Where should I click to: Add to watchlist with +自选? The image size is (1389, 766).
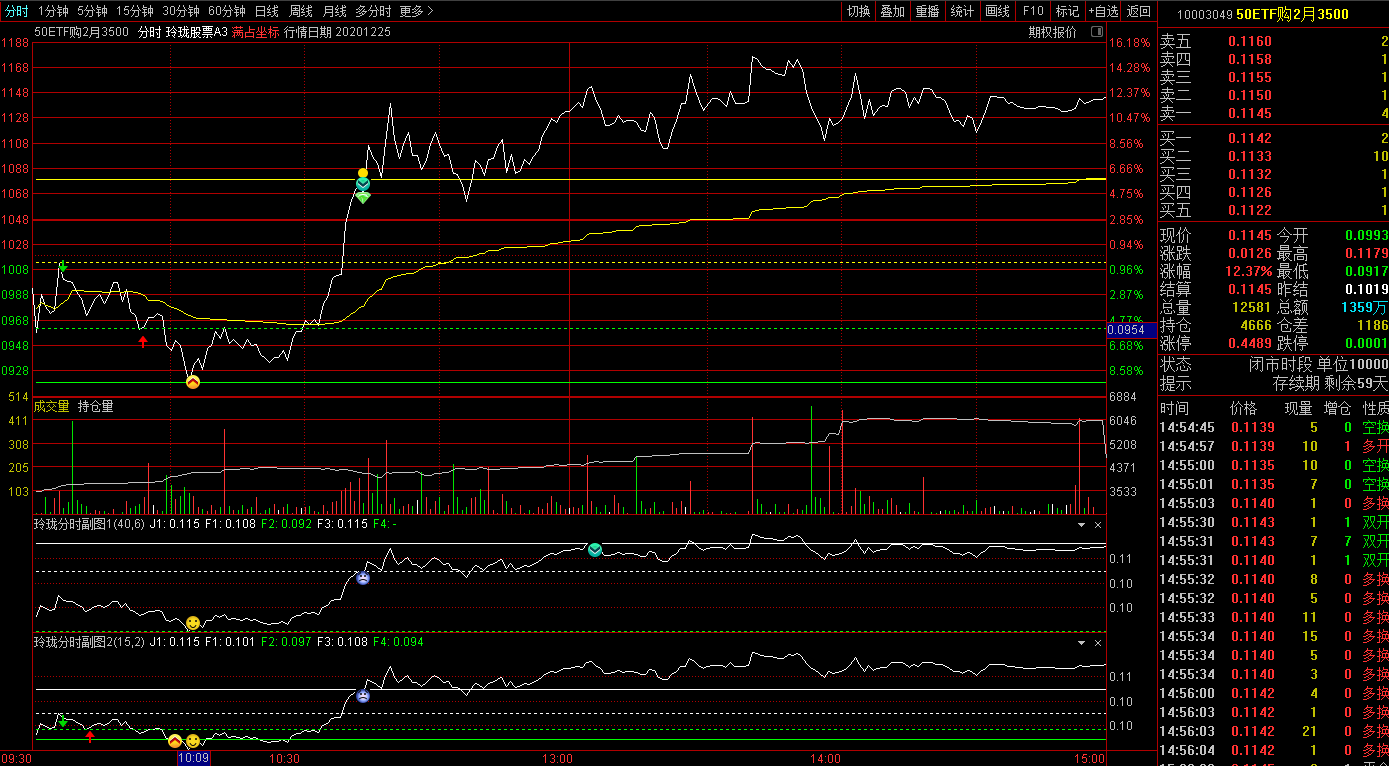1103,11
